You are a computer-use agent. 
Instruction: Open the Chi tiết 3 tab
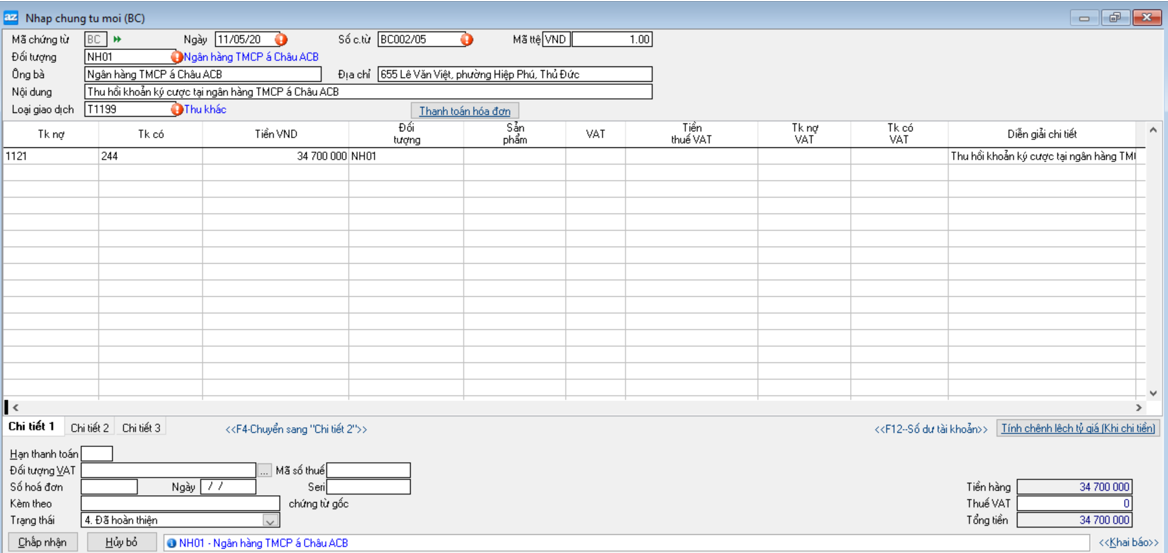point(141,428)
